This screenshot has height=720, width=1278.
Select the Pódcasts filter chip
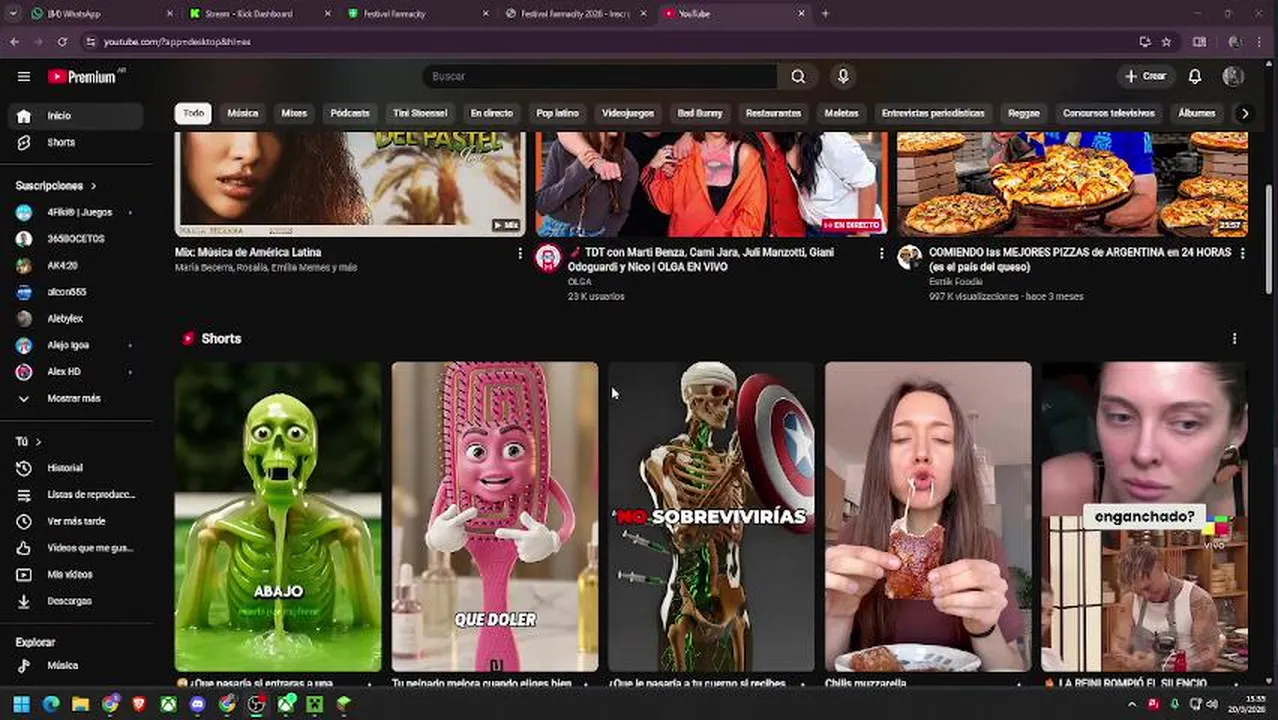[350, 113]
